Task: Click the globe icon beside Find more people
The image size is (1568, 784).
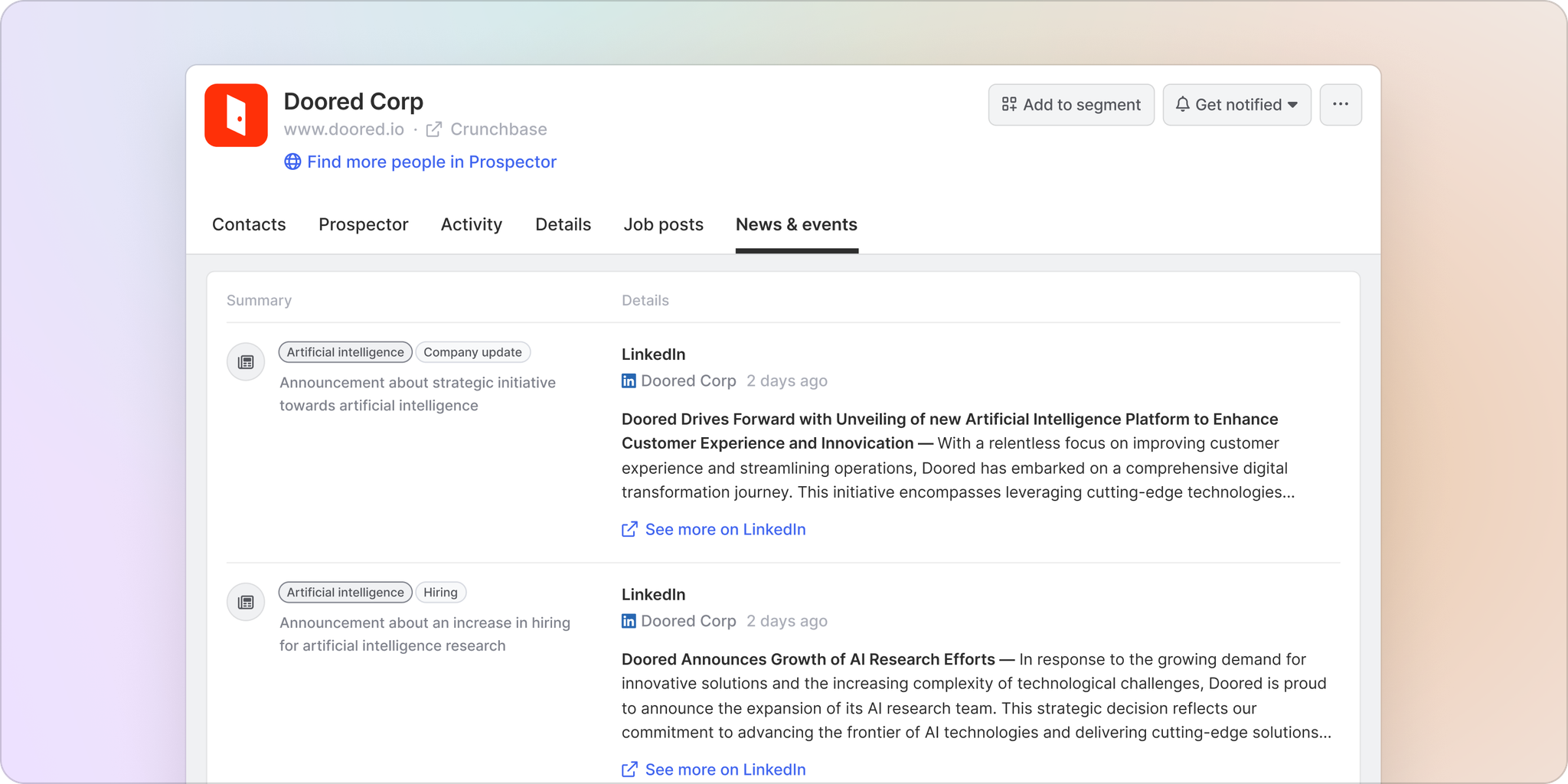Action: pos(292,162)
